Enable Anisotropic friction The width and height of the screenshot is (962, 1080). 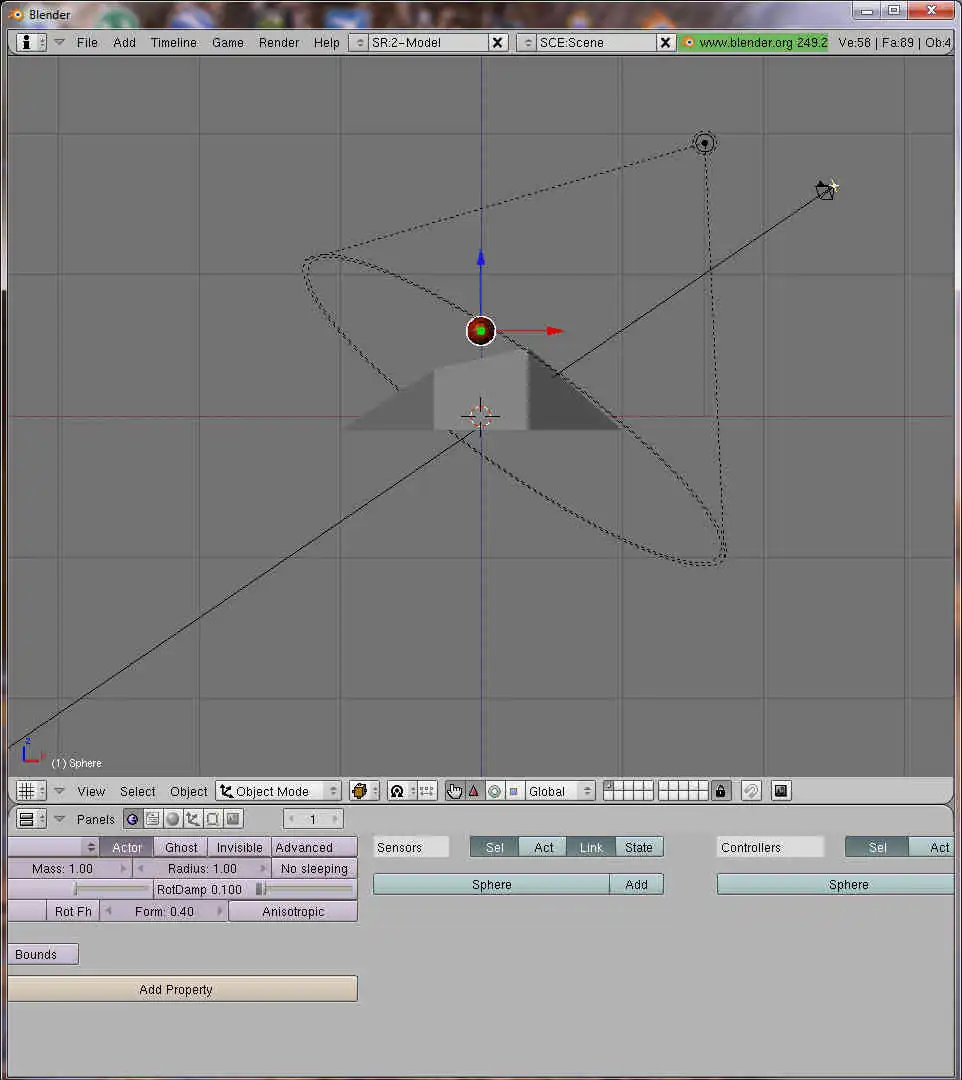click(292, 911)
